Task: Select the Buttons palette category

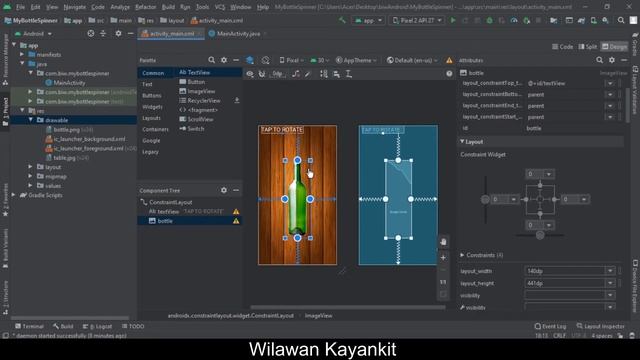Action: coord(152,96)
